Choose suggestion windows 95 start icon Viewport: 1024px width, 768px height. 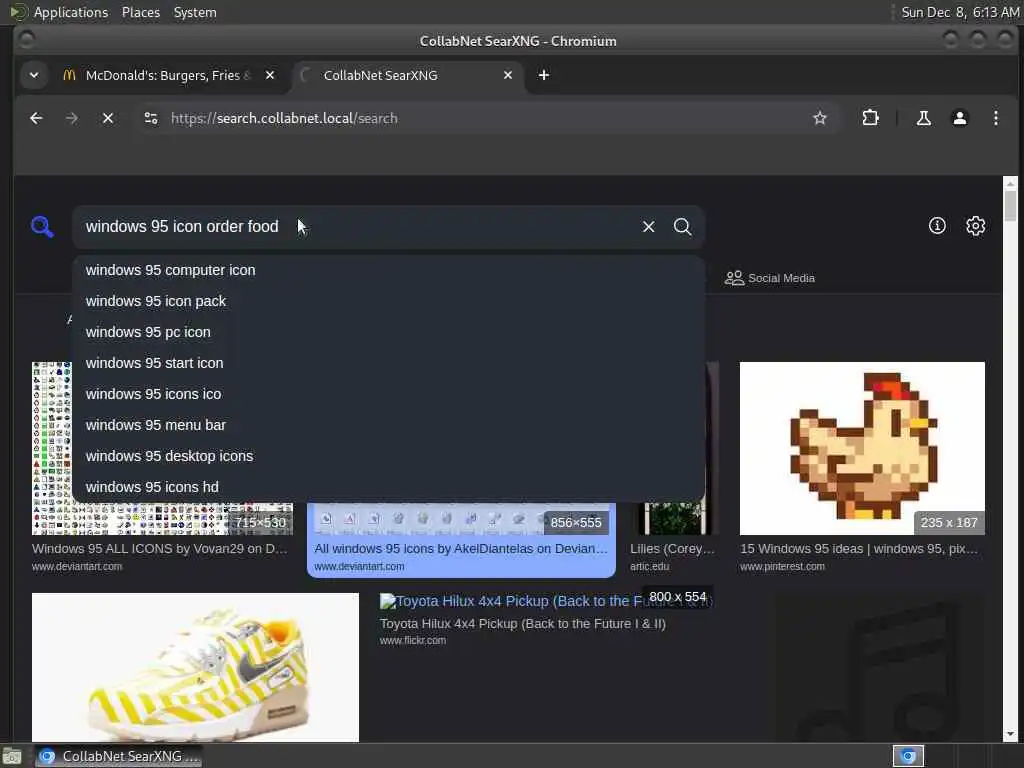tap(389, 363)
